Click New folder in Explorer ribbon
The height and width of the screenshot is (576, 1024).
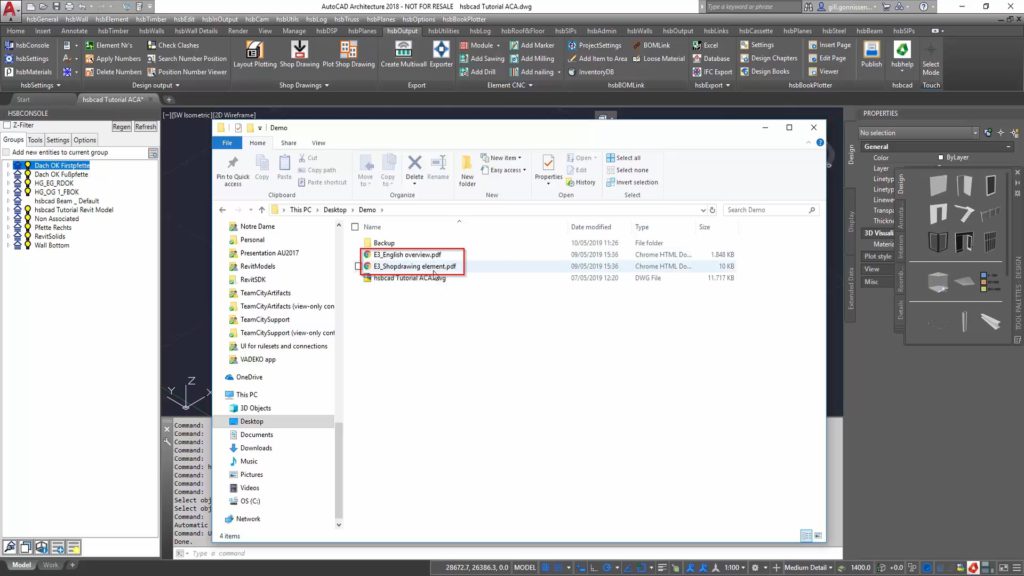coord(467,171)
